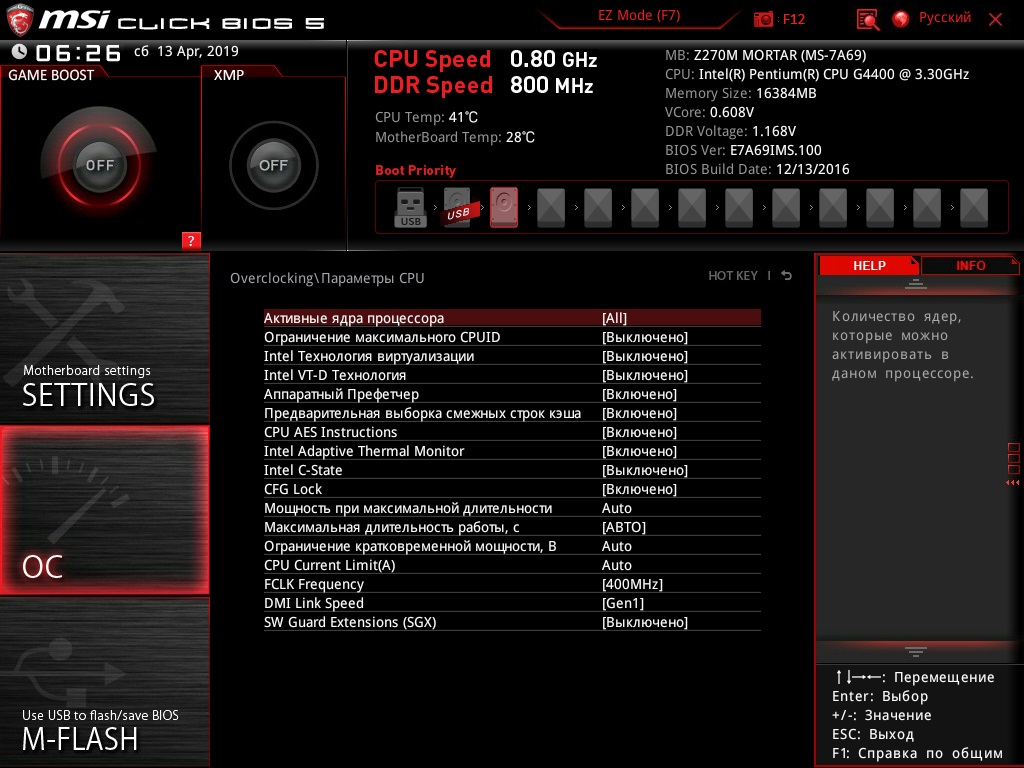Change CPU AES Instructions setting

click(x=512, y=432)
